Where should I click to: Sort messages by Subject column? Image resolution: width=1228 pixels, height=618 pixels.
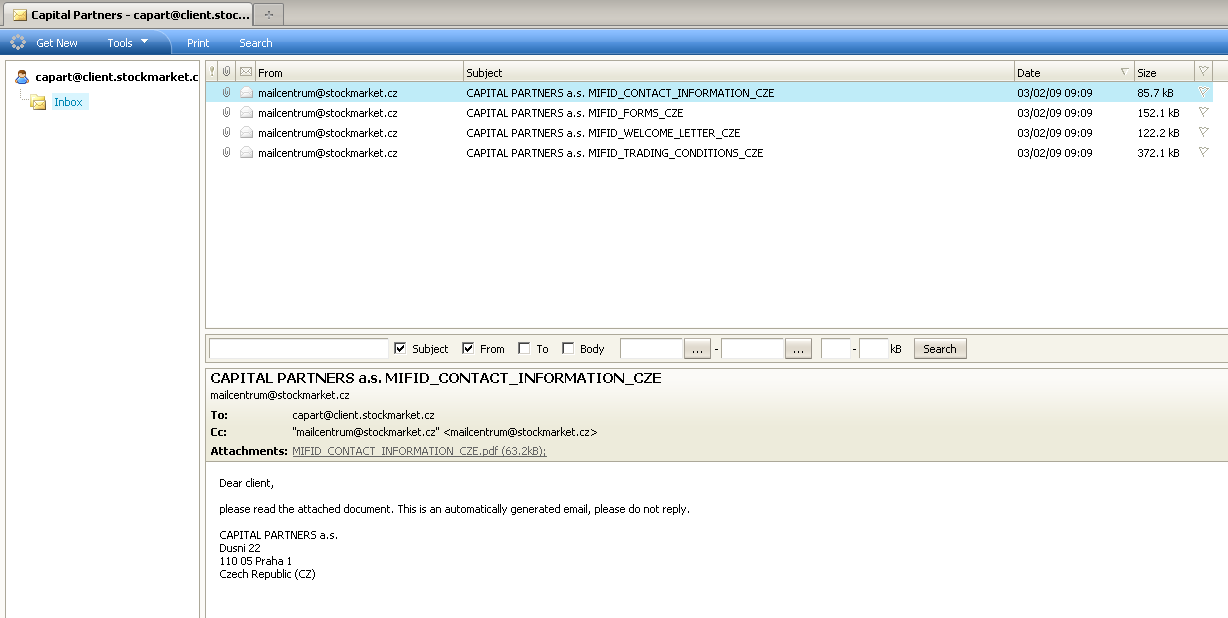[x=739, y=72]
